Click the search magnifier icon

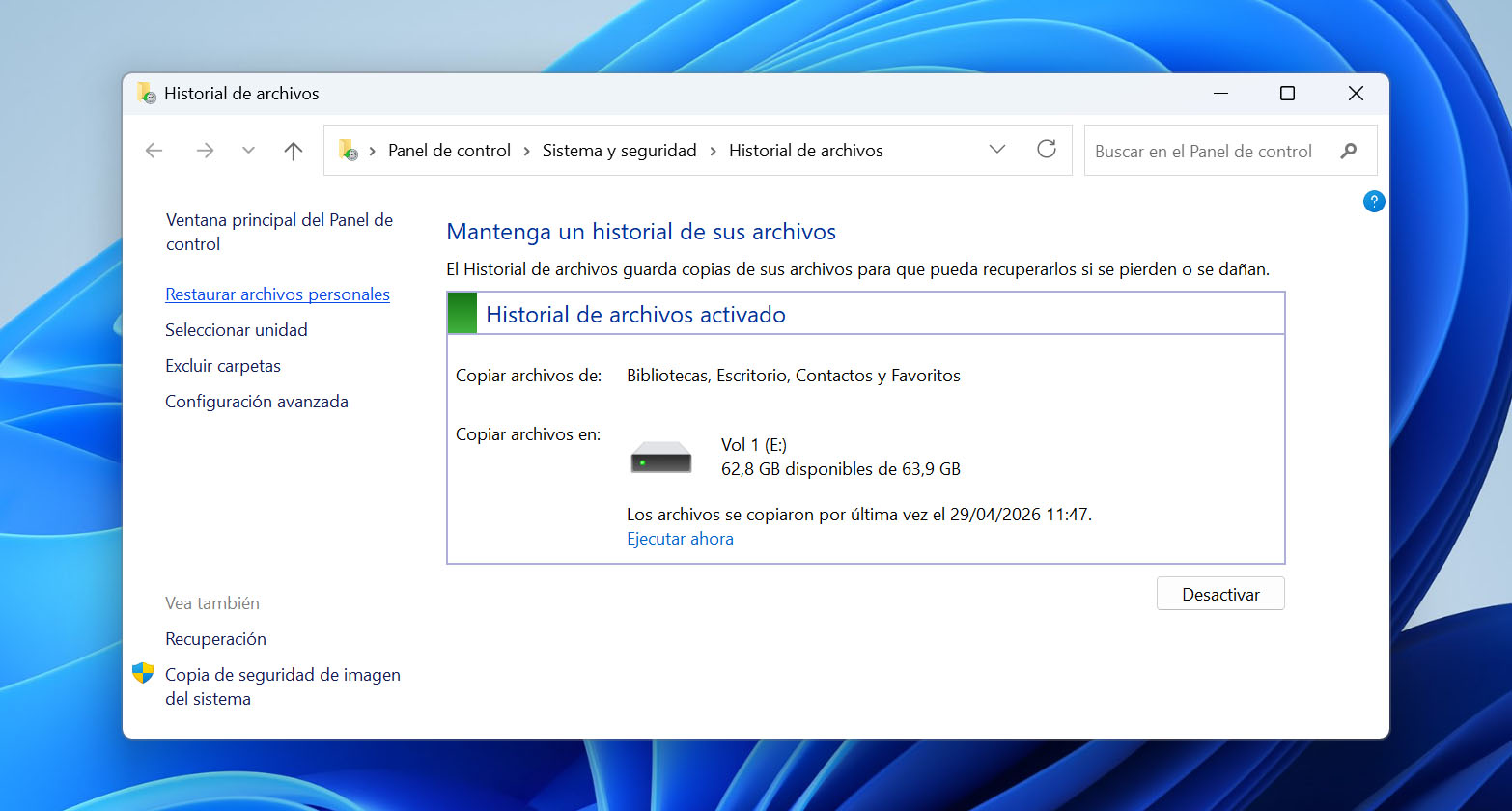1349,151
